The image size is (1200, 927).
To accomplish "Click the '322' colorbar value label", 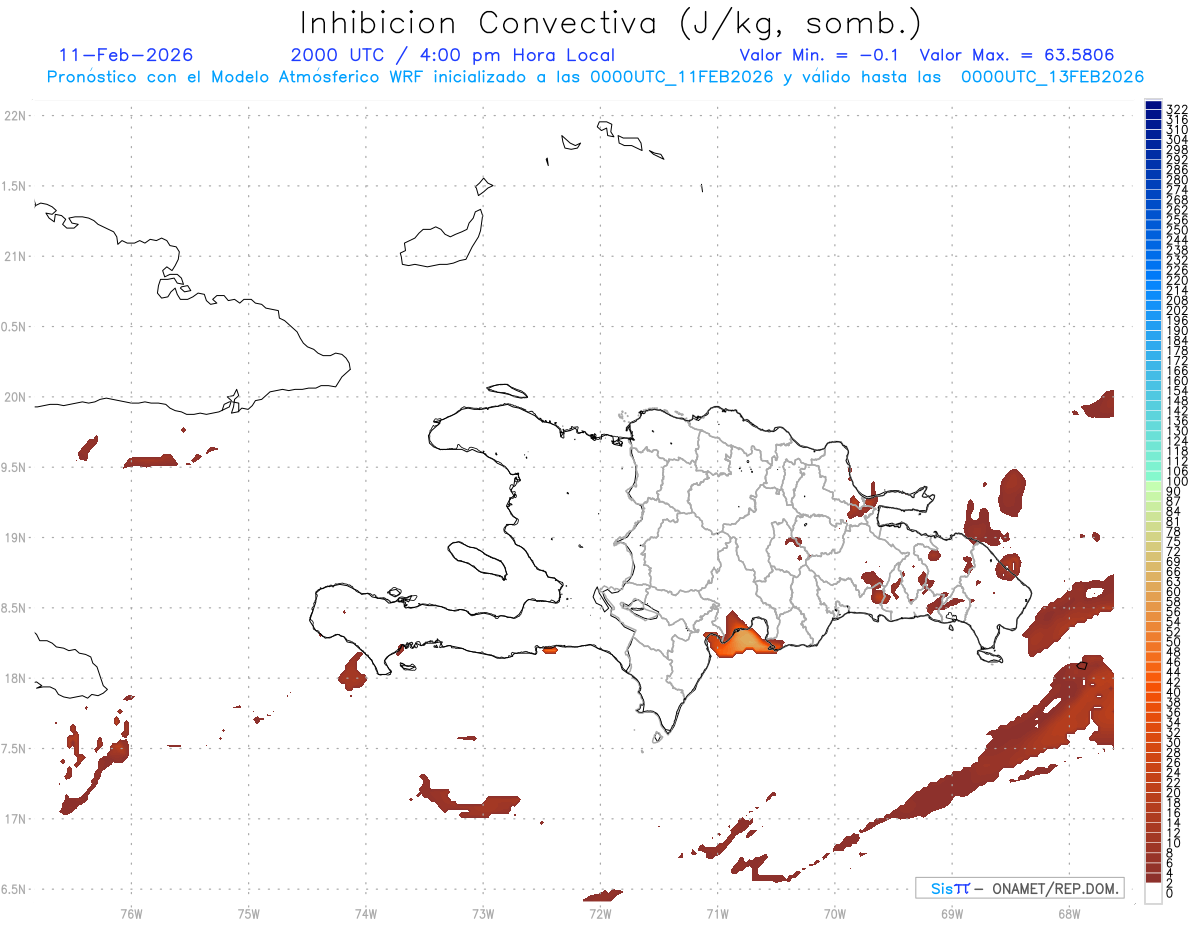I will point(1177,109).
